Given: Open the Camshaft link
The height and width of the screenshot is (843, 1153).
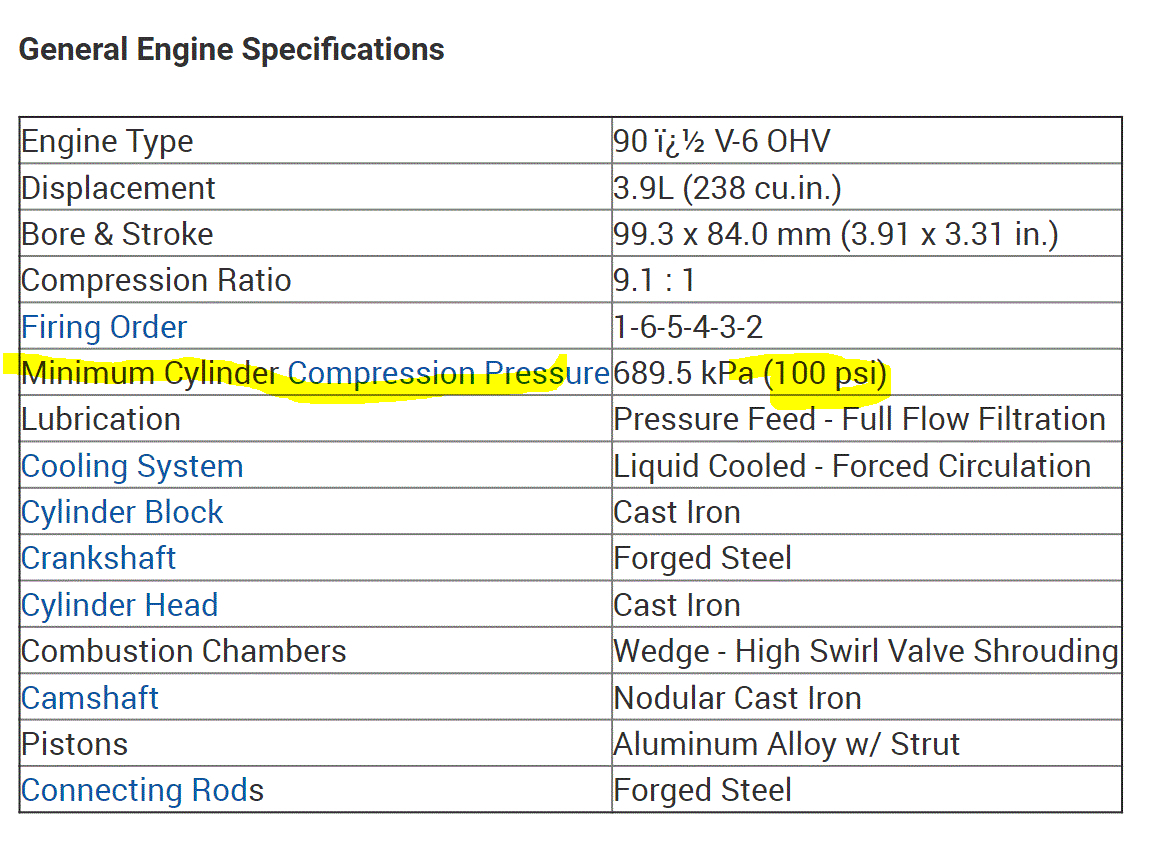Looking at the screenshot, I should point(90,698).
